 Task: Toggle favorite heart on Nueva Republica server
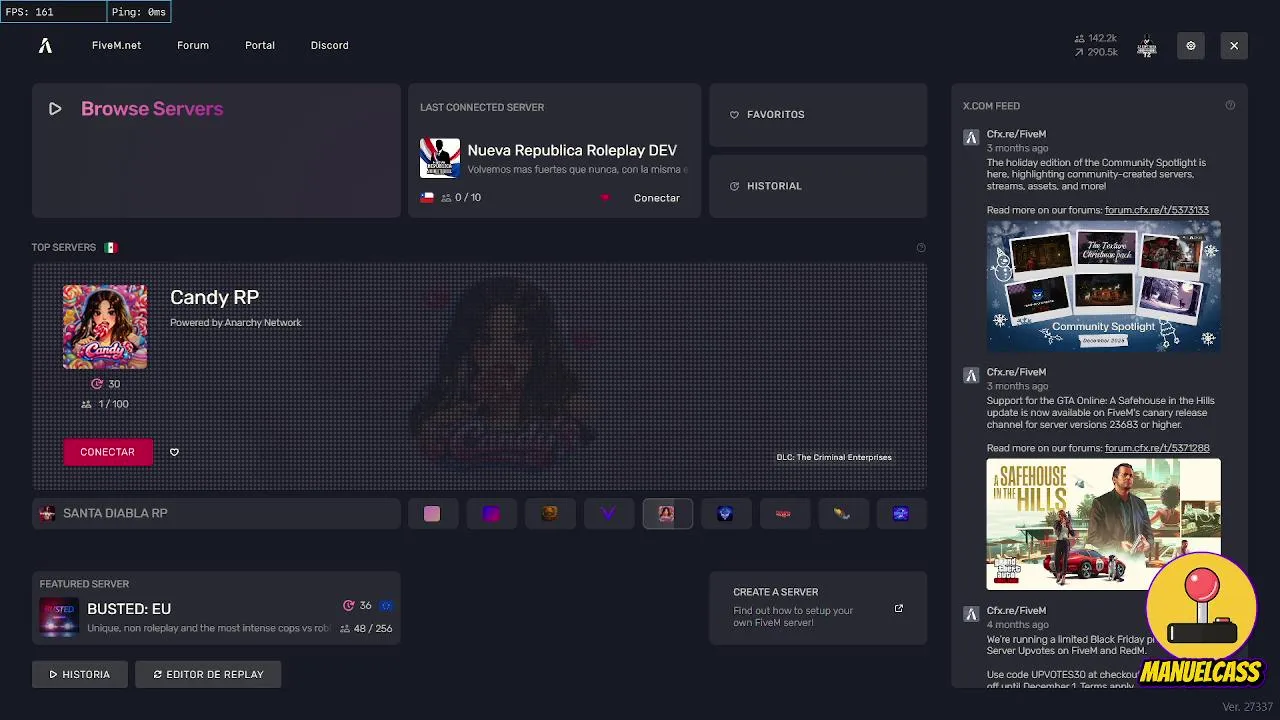(605, 198)
